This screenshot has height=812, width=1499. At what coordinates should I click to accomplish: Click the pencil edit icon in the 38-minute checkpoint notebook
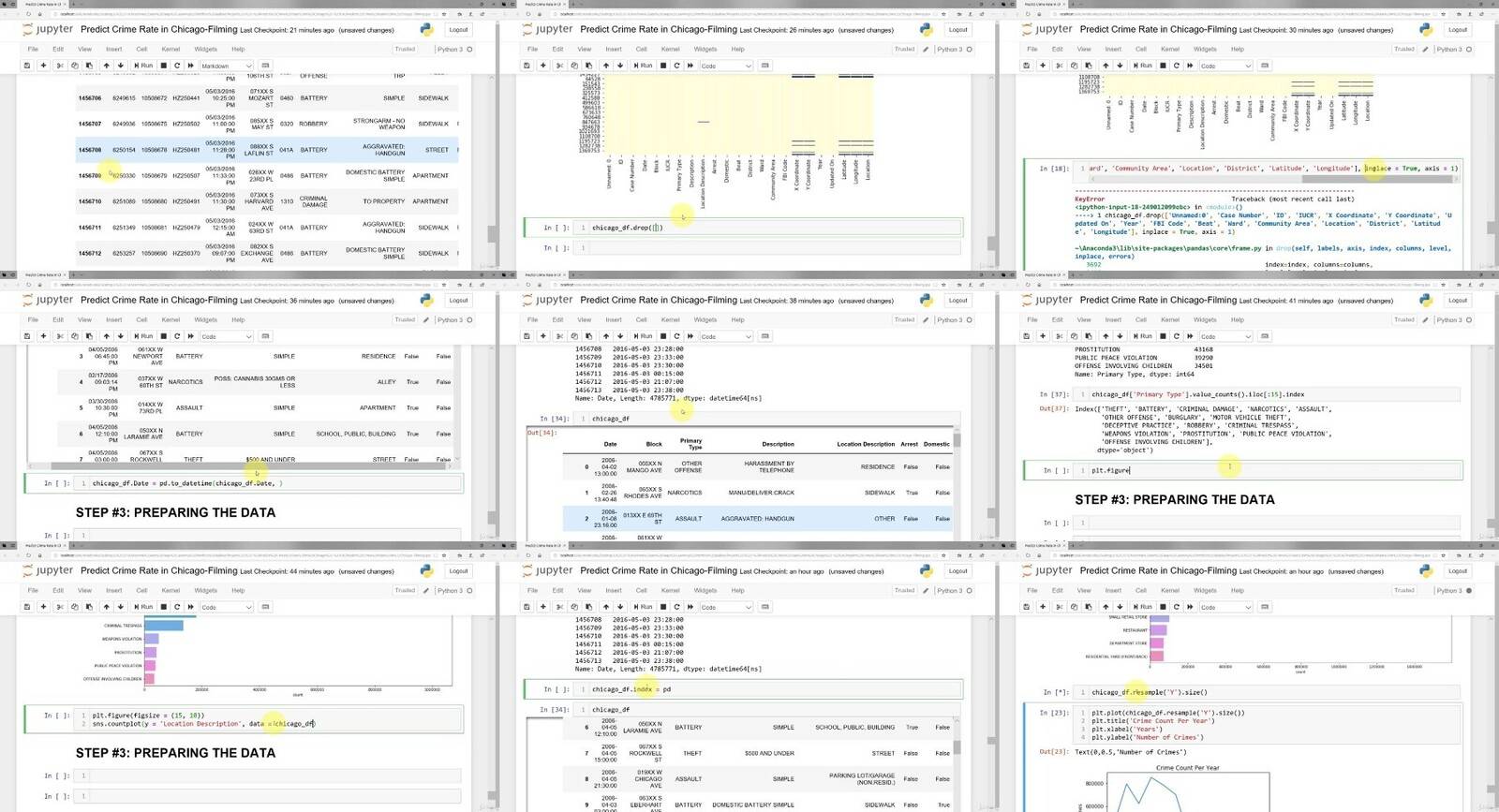926,319
